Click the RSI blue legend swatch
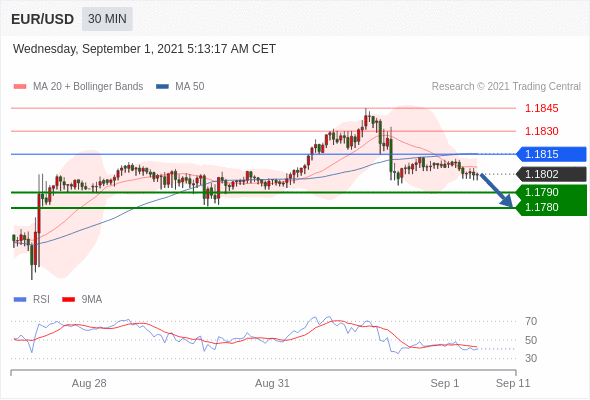 pos(20,300)
